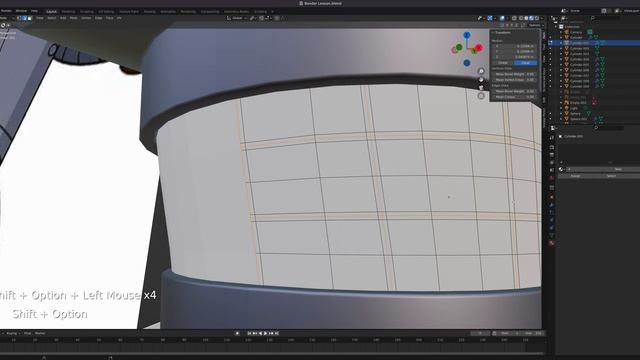
Task: Switch to Sculpting workspace tab
Action: 87,11
